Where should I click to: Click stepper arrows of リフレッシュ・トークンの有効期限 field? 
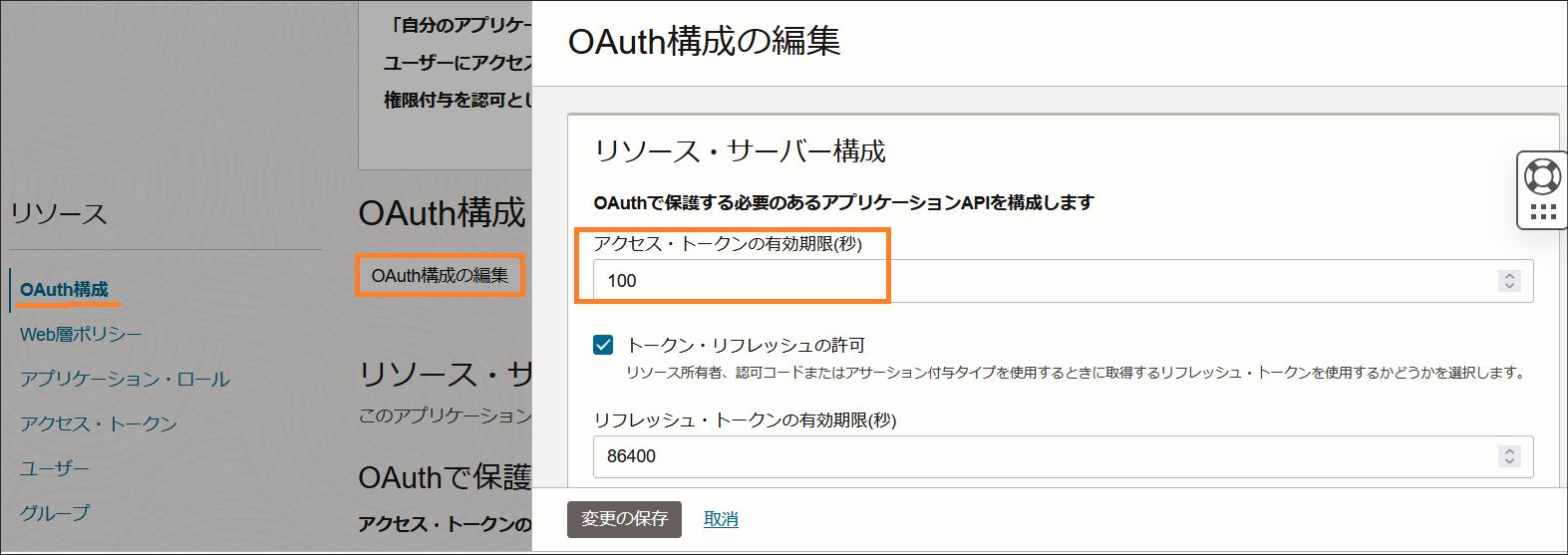(x=1509, y=456)
